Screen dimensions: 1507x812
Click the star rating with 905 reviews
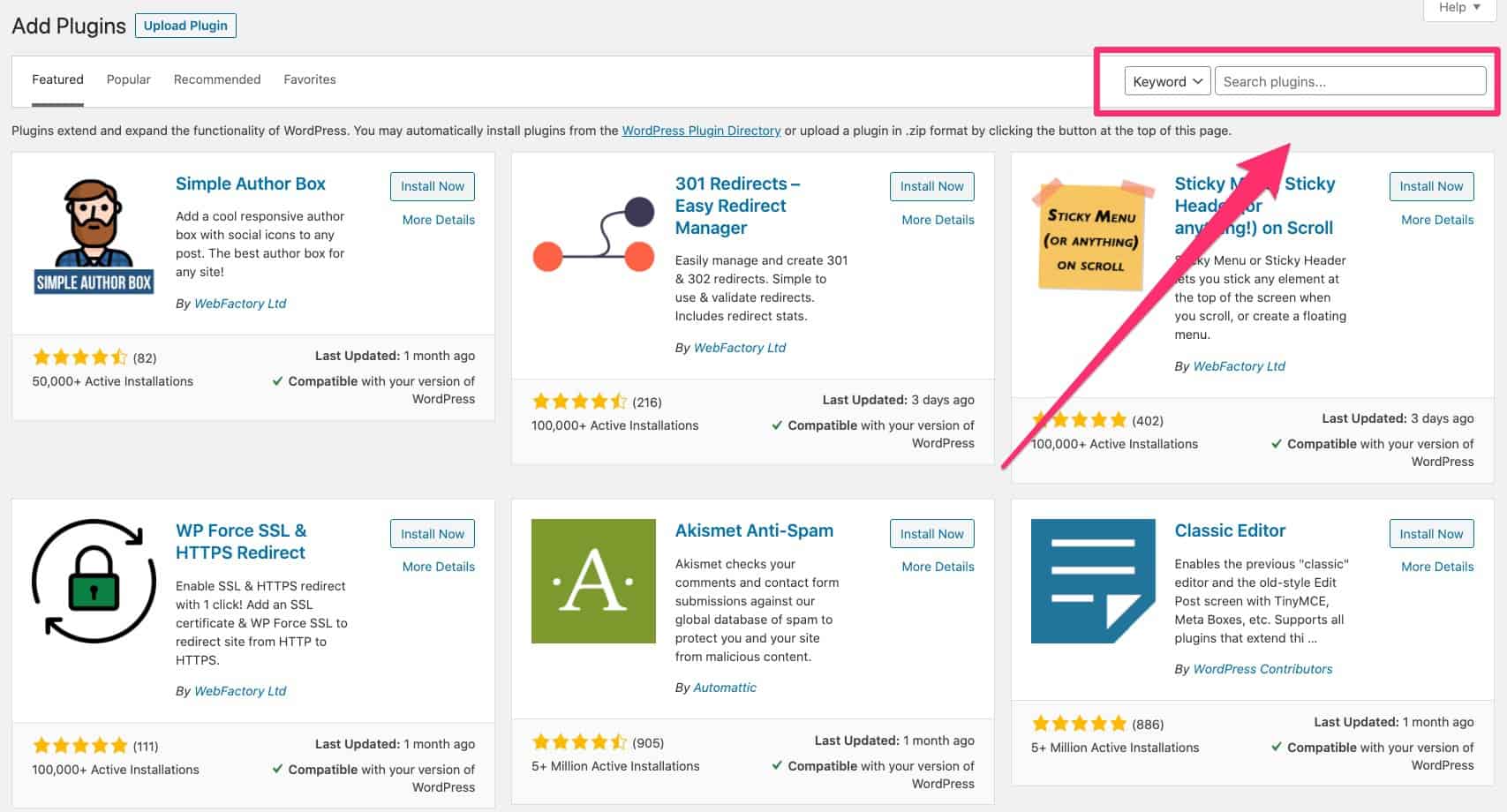coord(580,742)
